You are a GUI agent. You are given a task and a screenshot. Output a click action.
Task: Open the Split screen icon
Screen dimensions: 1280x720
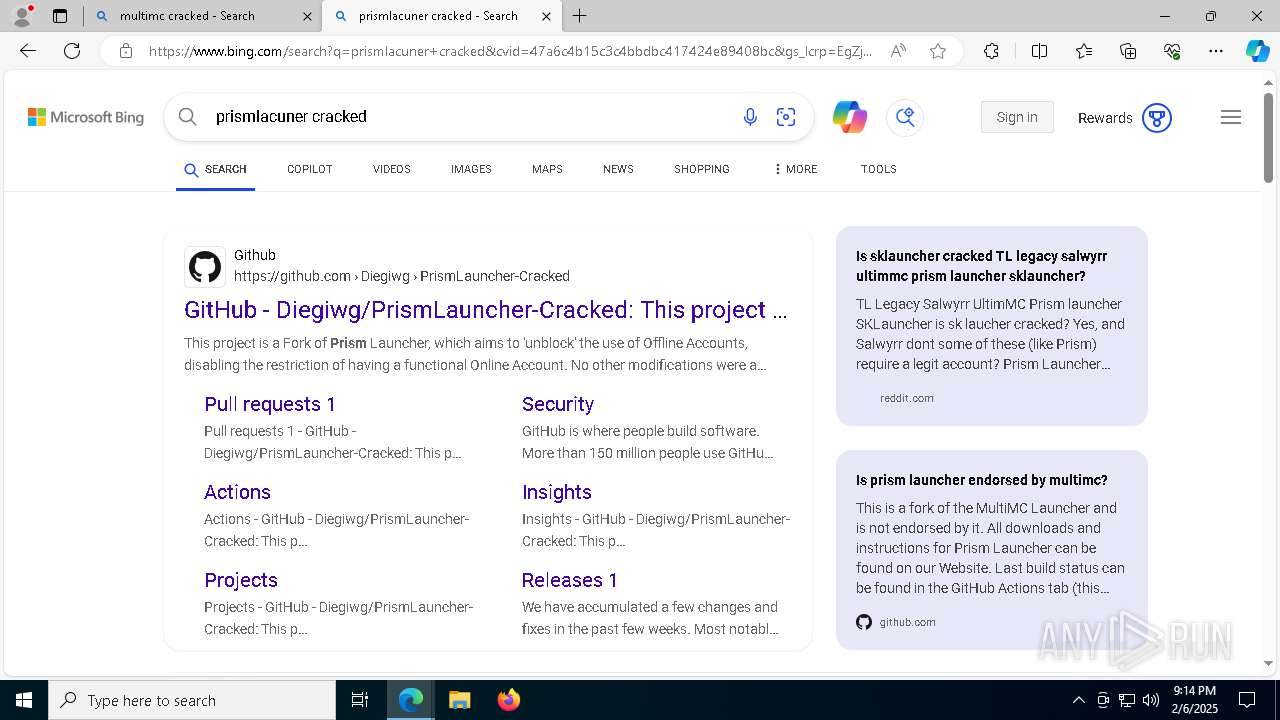(1039, 51)
